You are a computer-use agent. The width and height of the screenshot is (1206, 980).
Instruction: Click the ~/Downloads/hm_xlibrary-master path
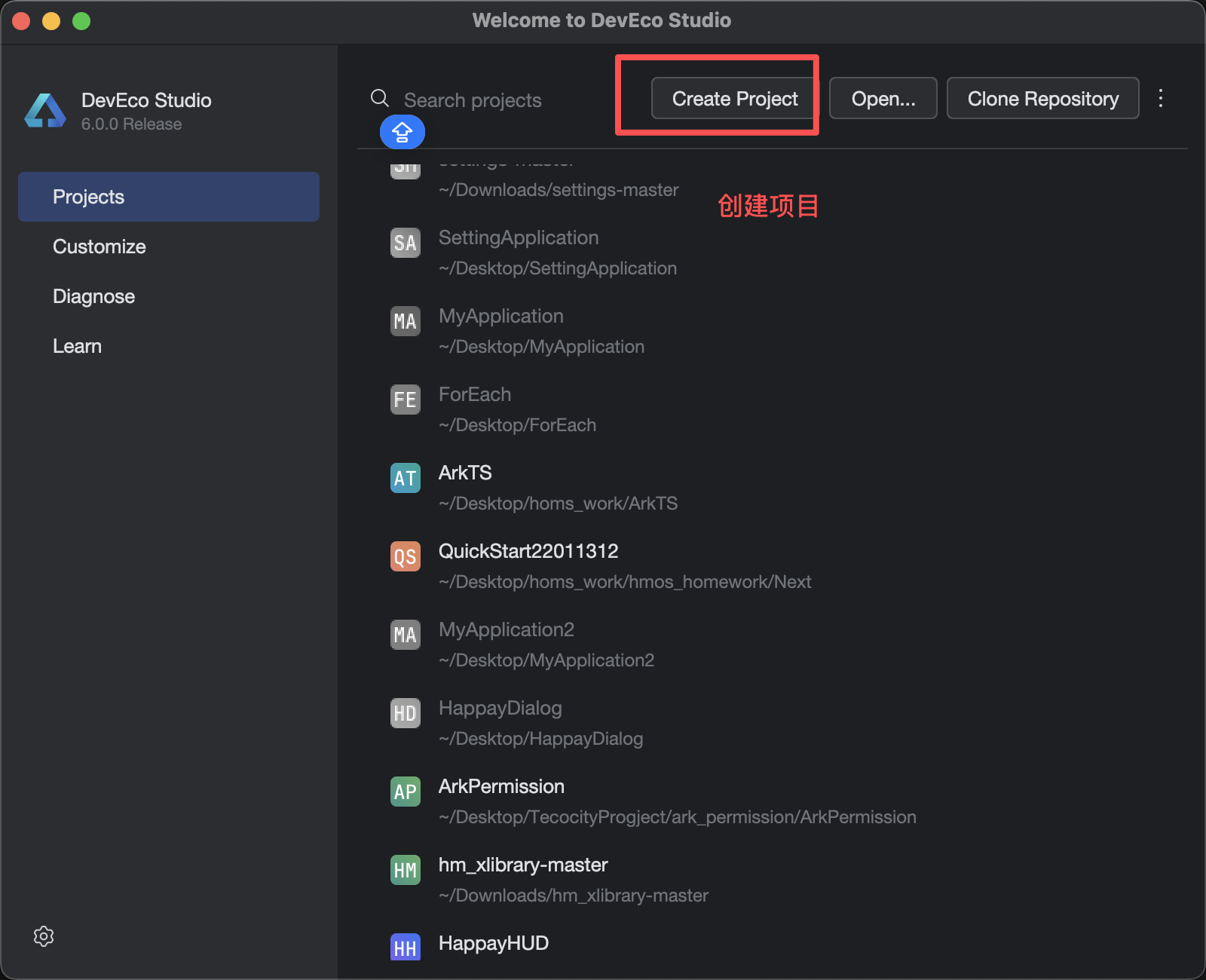point(574,896)
